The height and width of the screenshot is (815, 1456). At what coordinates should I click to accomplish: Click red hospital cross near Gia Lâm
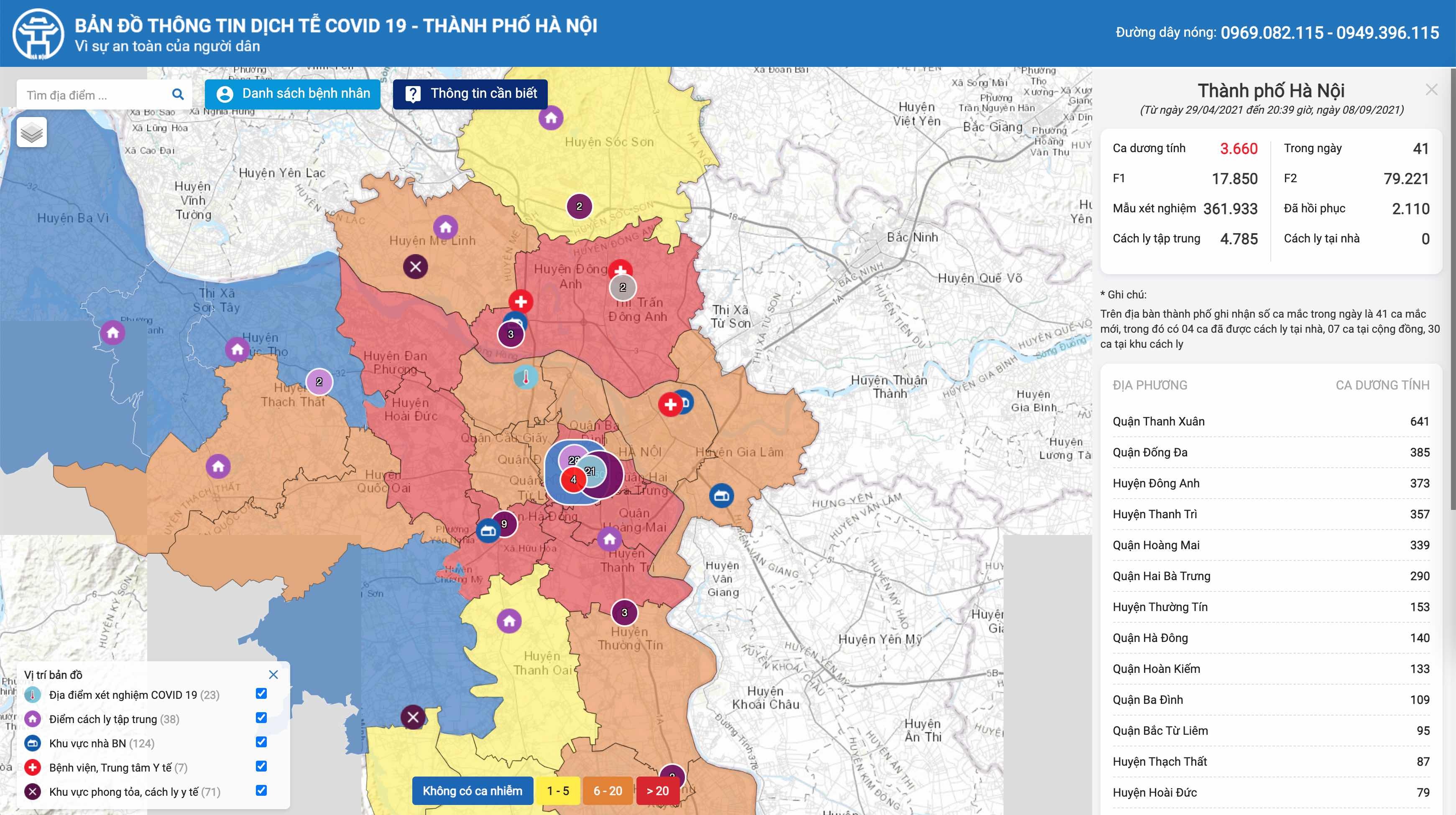(670, 405)
